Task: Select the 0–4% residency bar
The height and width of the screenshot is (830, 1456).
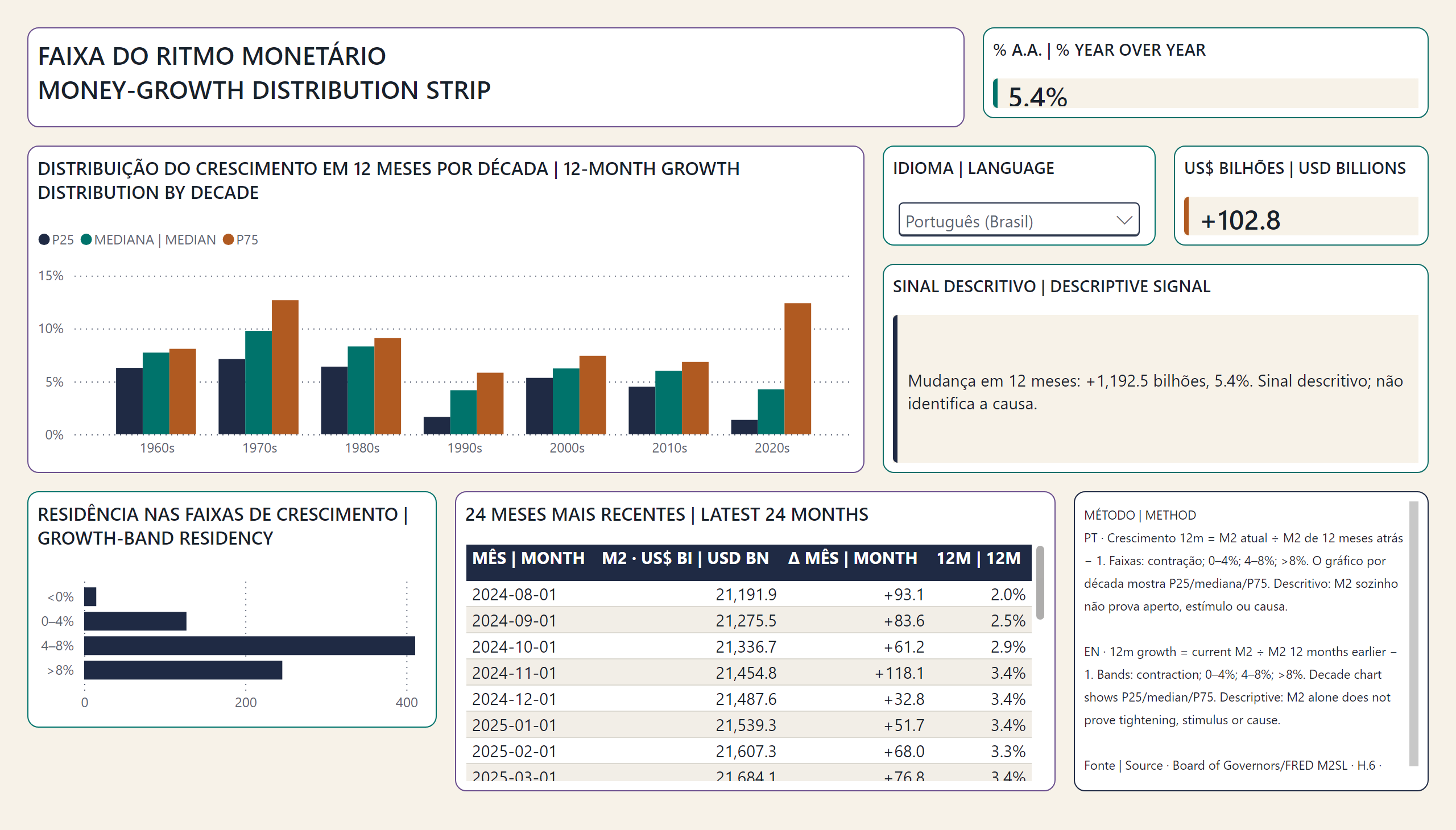Action: point(135,621)
